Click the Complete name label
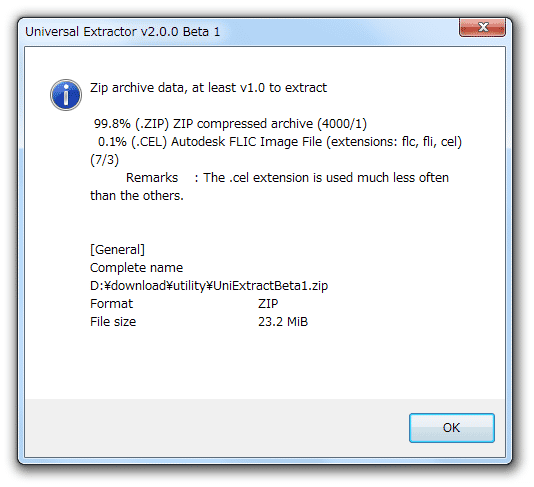The height and width of the screenshot is (487, 534). tap(137, 268)
